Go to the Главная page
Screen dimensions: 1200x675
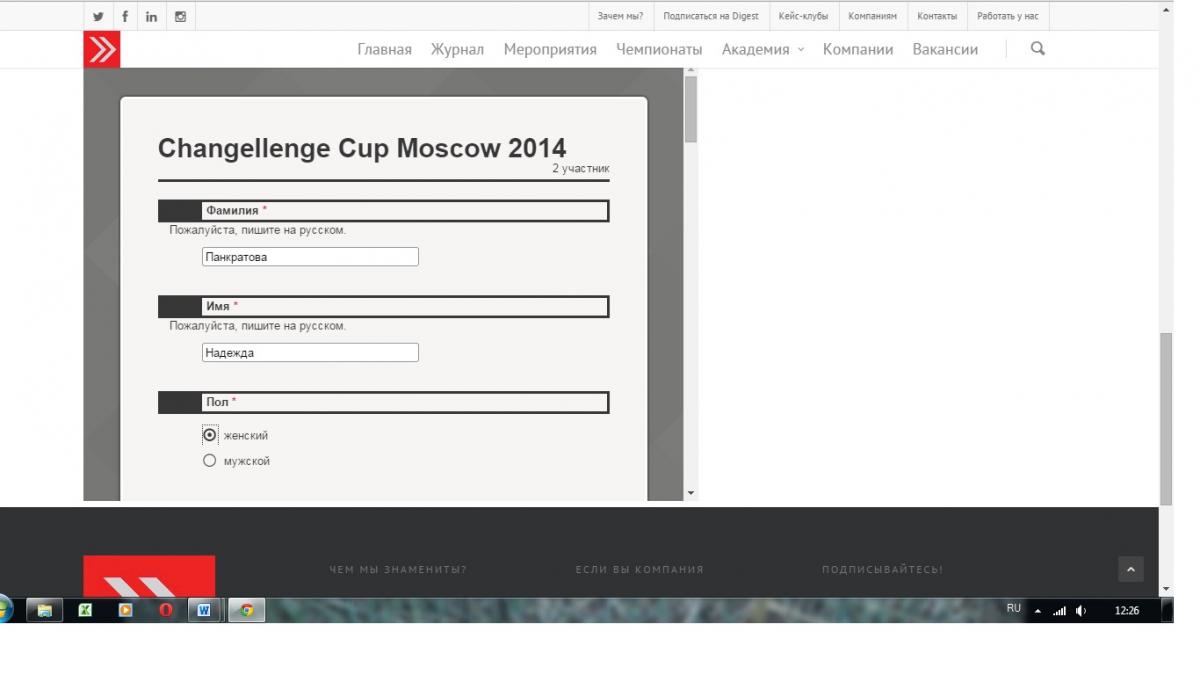[385, 49]
